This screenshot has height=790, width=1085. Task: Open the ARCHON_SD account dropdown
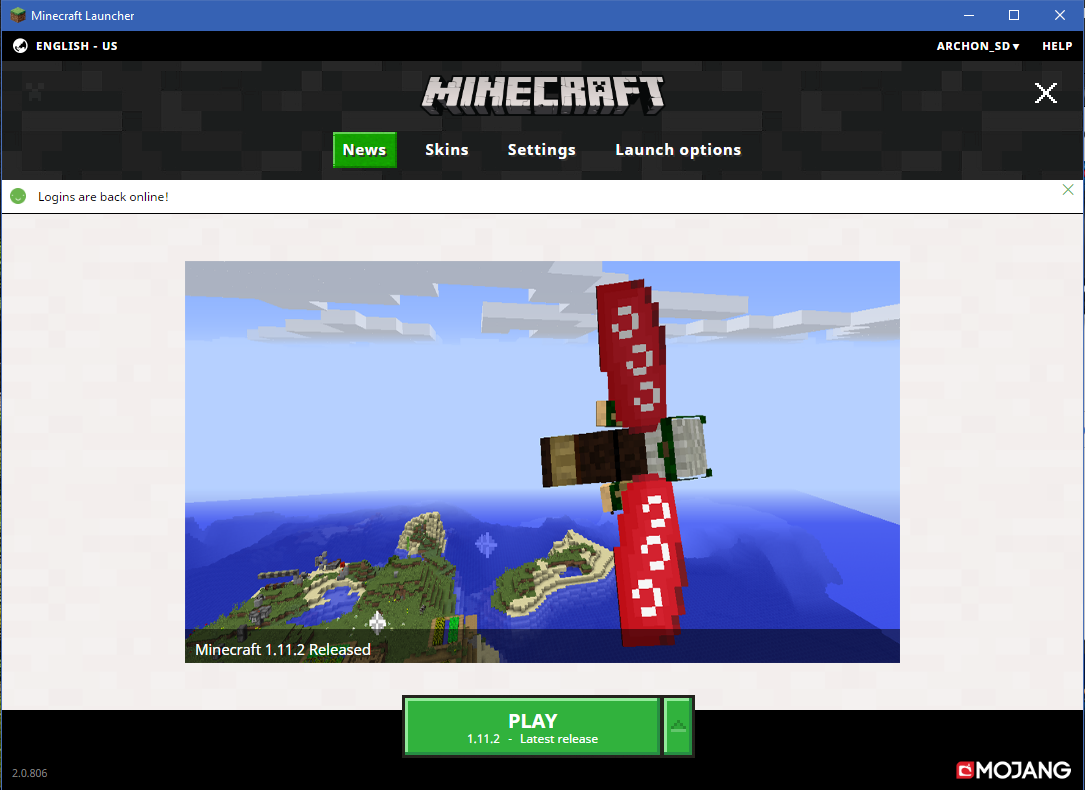coord(978,46)
